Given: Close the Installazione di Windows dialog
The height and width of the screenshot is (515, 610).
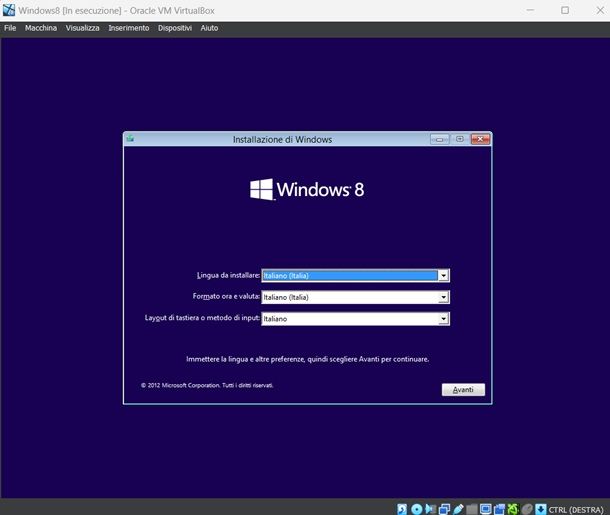Looking at the screenshot, I should tap(480, 139).
